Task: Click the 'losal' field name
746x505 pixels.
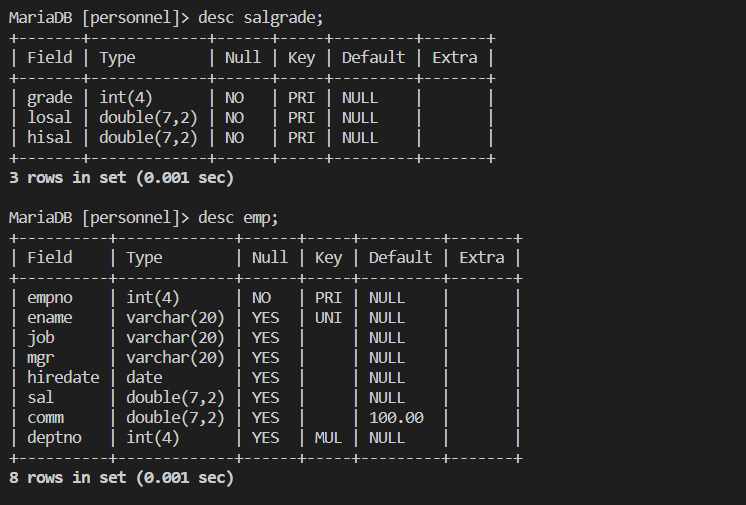Action: (x=50, y=118)
